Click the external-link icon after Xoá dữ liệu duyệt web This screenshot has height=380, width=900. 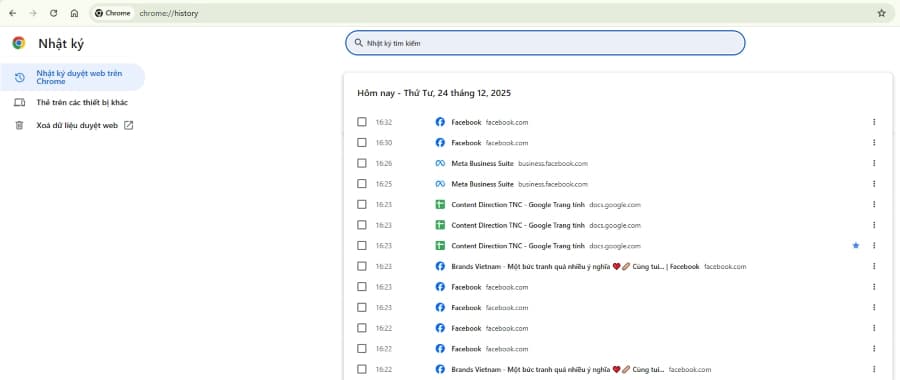129,125
